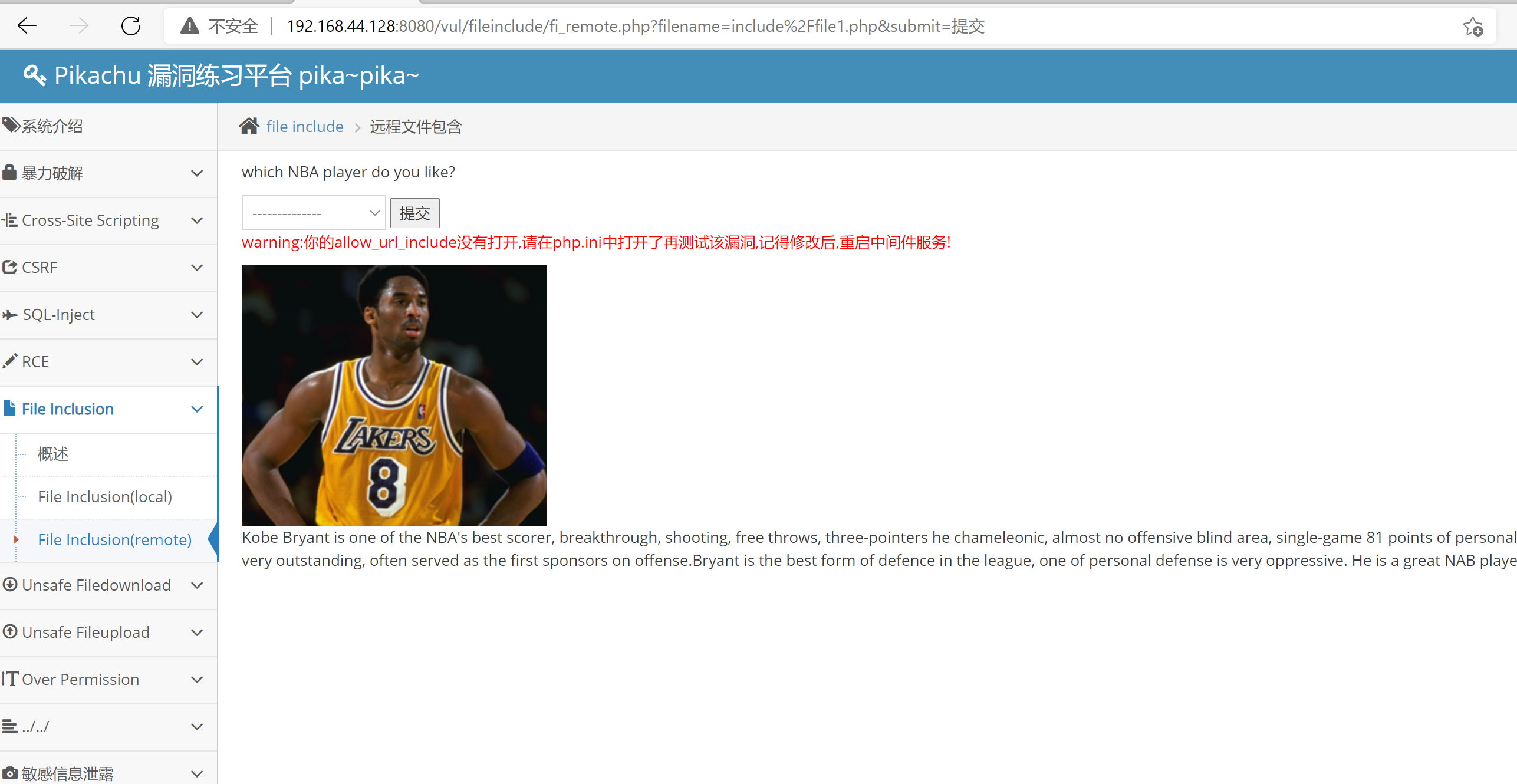1517x784 pixels.
Task: Click the lock icon beside 暴力破解
Action: pyautogui.click(x=9, y=173)
